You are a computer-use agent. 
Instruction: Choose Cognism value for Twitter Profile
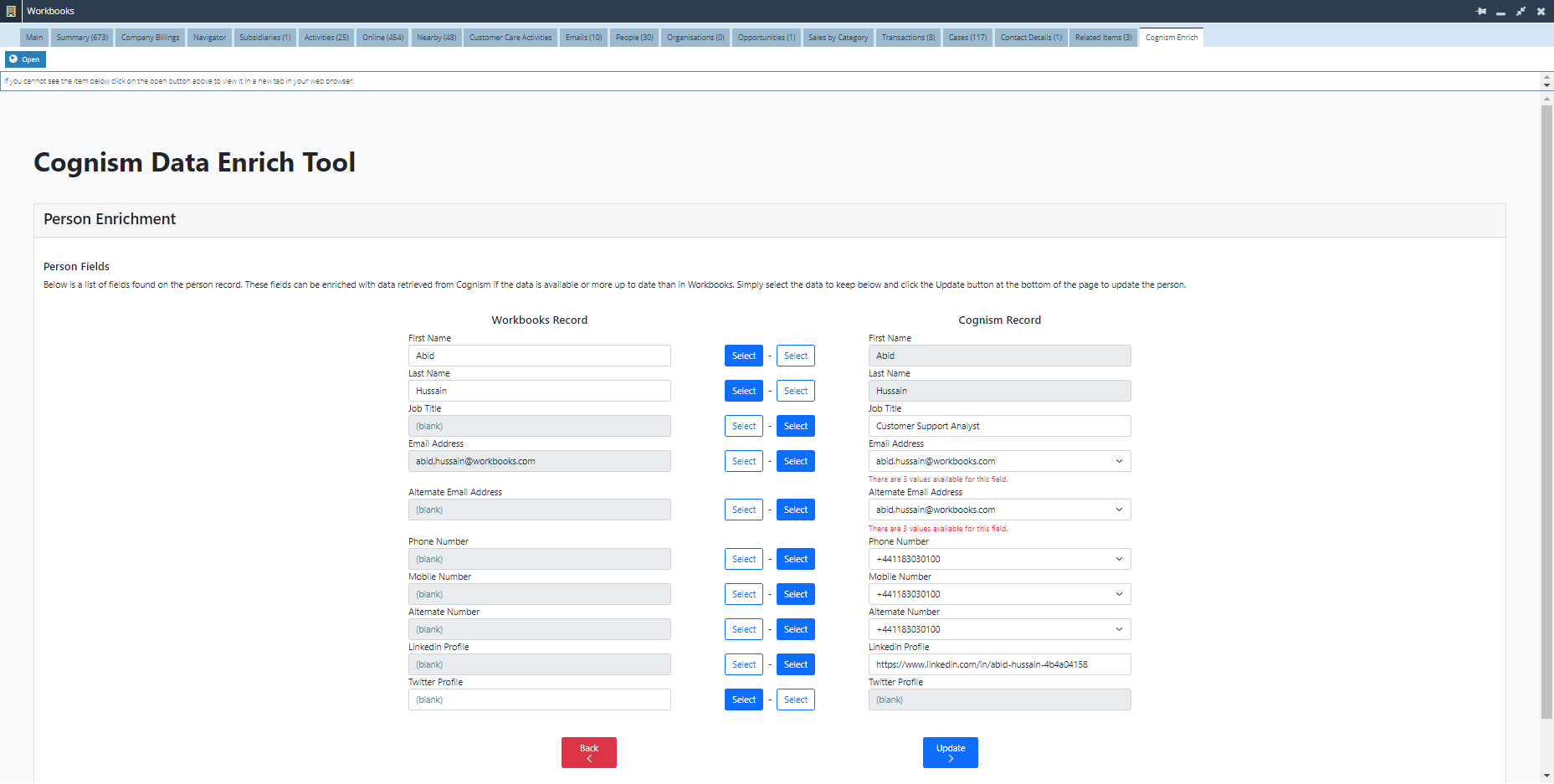click(x=796, y=699)
